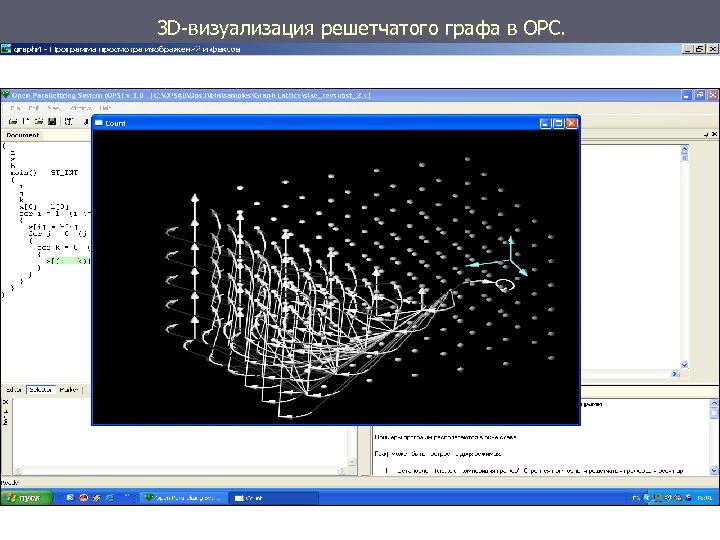This screenshot has width=720, height=540.
Task: Click the toolbar icon right of save
Action: click(68, 121)
